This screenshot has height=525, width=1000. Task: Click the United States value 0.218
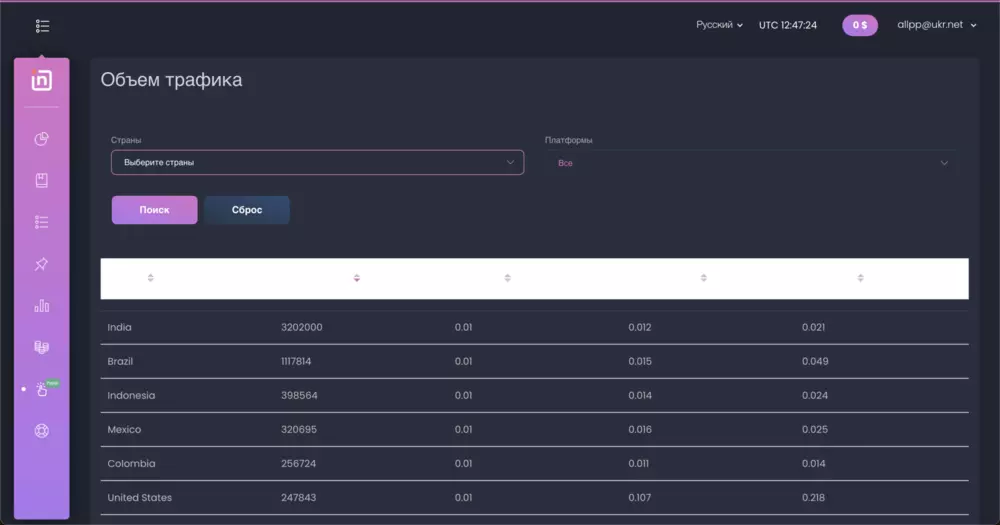tap(813, 498)
